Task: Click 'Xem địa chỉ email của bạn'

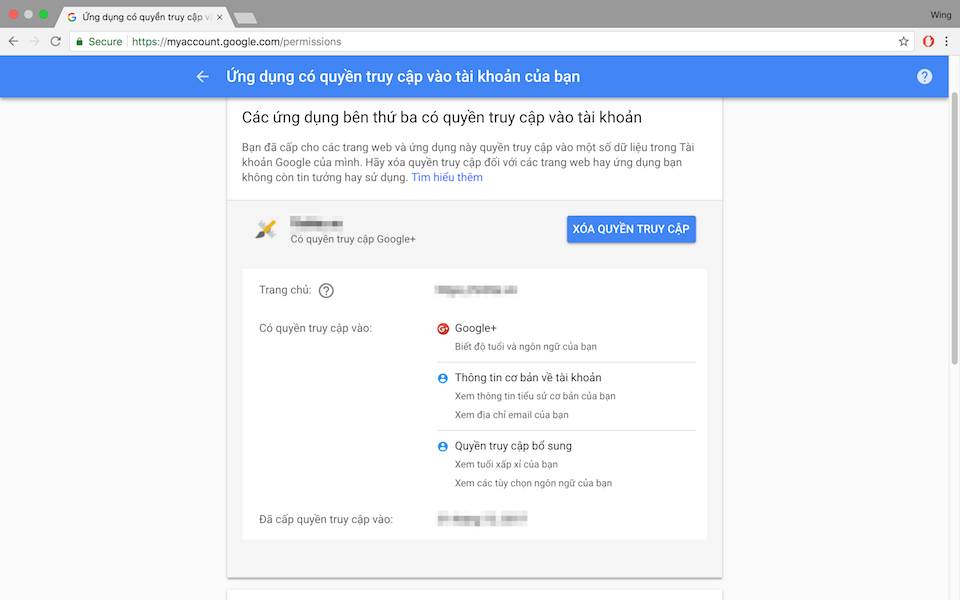Action: point(512,415)
